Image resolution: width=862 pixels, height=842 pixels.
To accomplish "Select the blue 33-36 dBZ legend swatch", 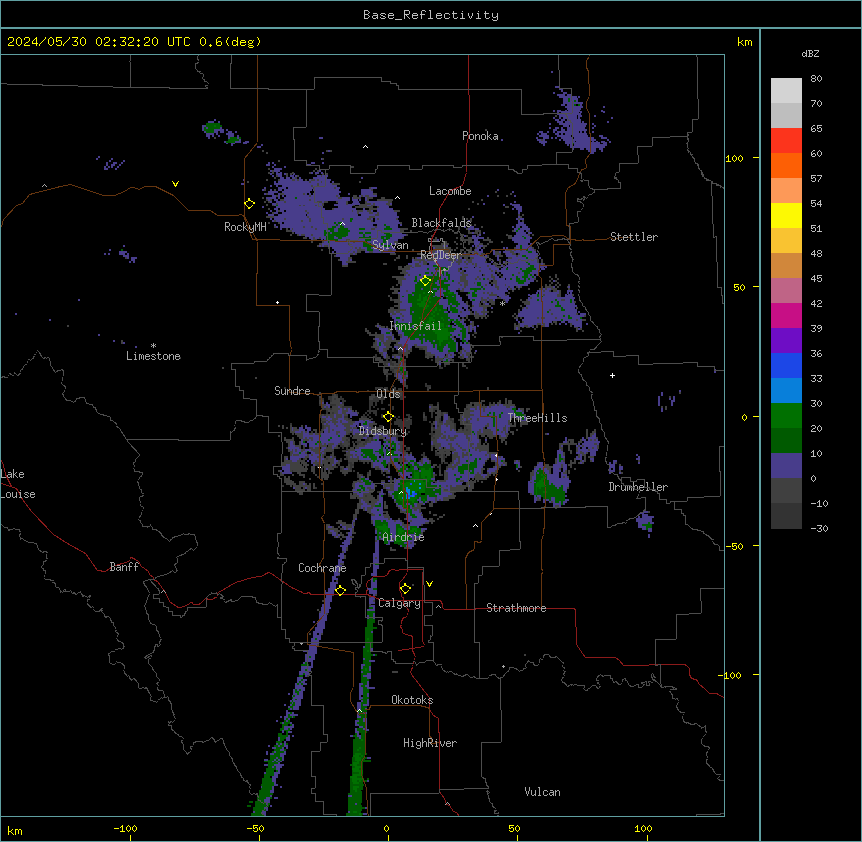I will (x=786, y=366).
